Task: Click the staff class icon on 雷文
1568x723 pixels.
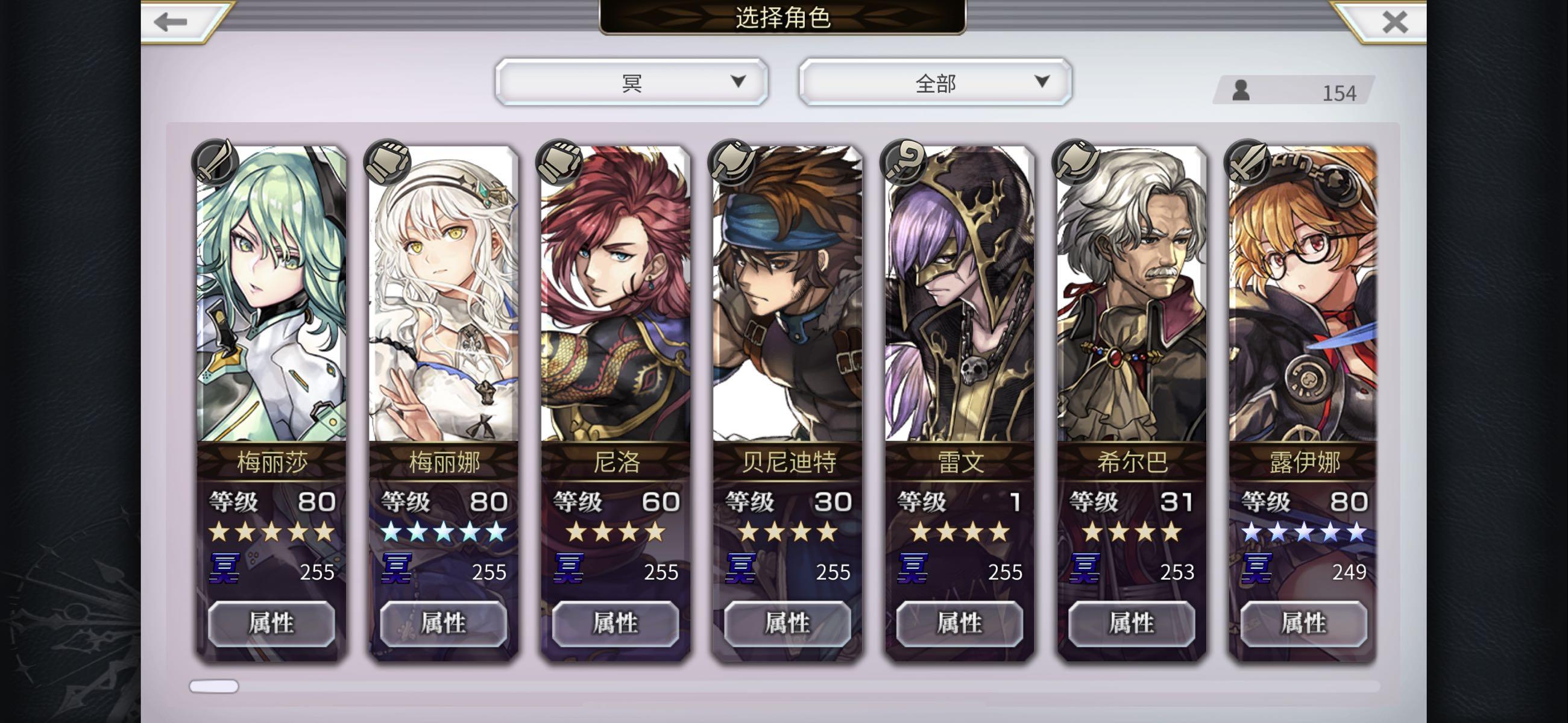Action: (903, 162)
